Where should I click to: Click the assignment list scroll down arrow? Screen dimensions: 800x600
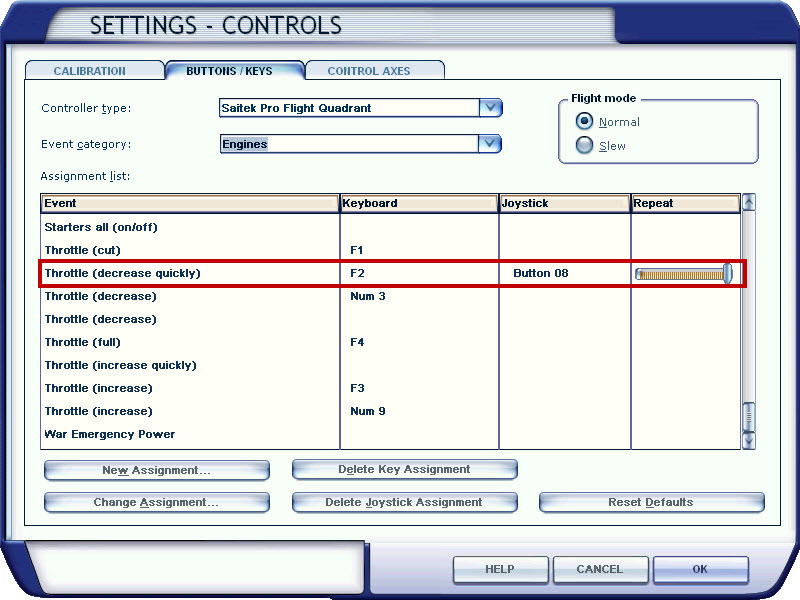(748, 440)
